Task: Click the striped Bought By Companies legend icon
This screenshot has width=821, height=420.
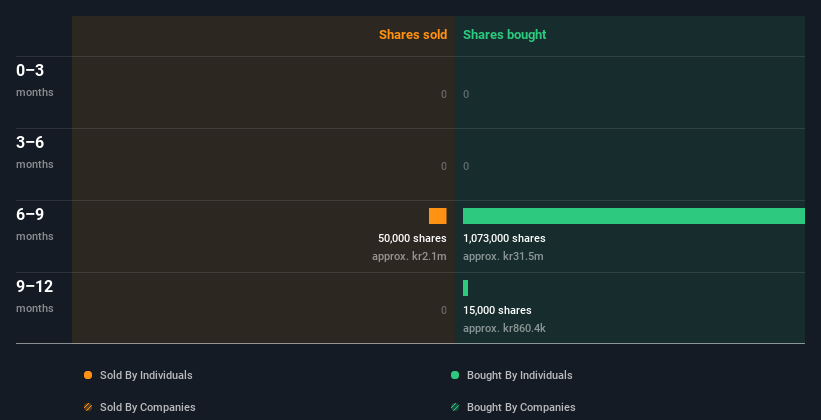Action: click(x=455, y=407)
